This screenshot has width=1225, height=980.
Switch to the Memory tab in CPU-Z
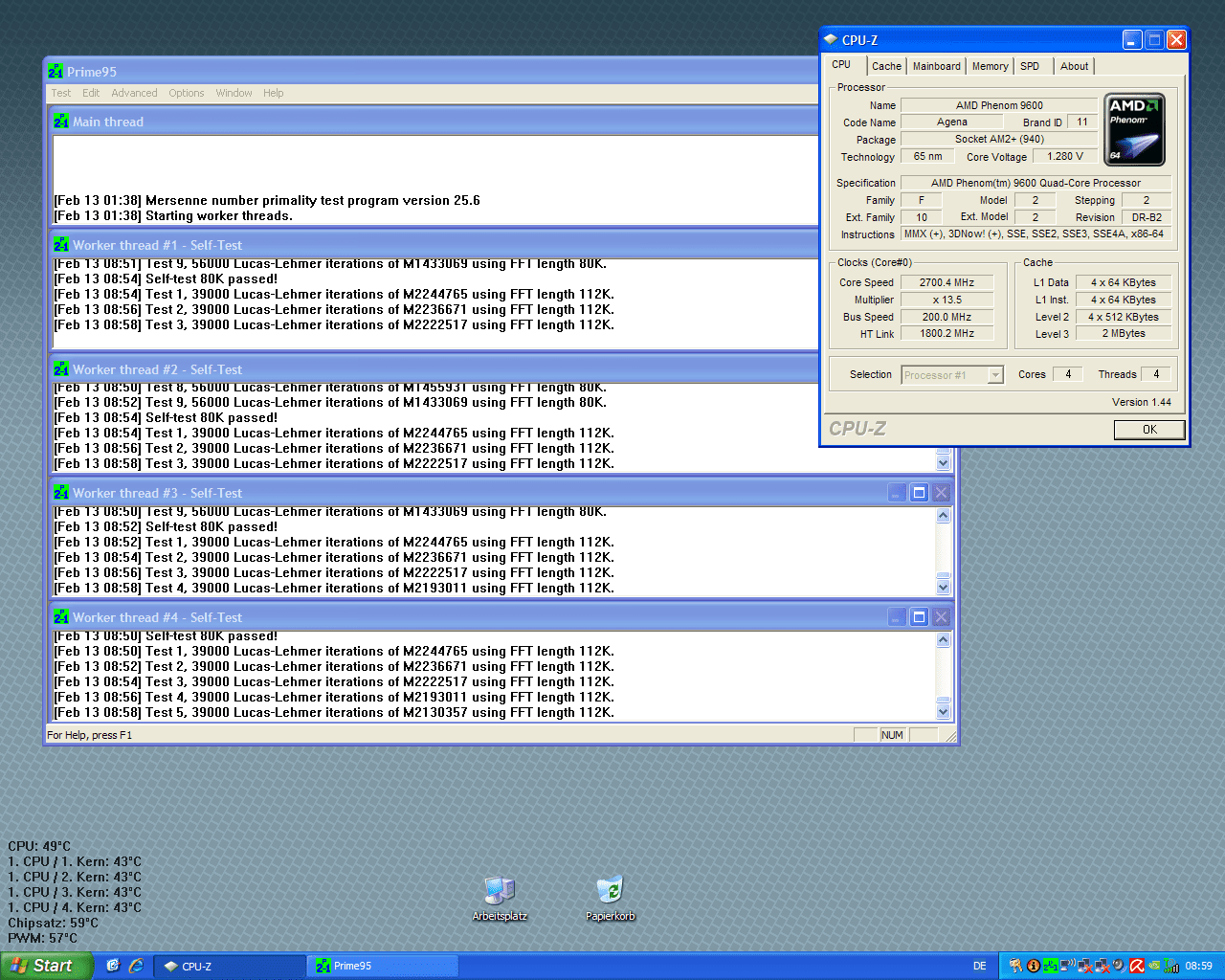coord(990,66)
